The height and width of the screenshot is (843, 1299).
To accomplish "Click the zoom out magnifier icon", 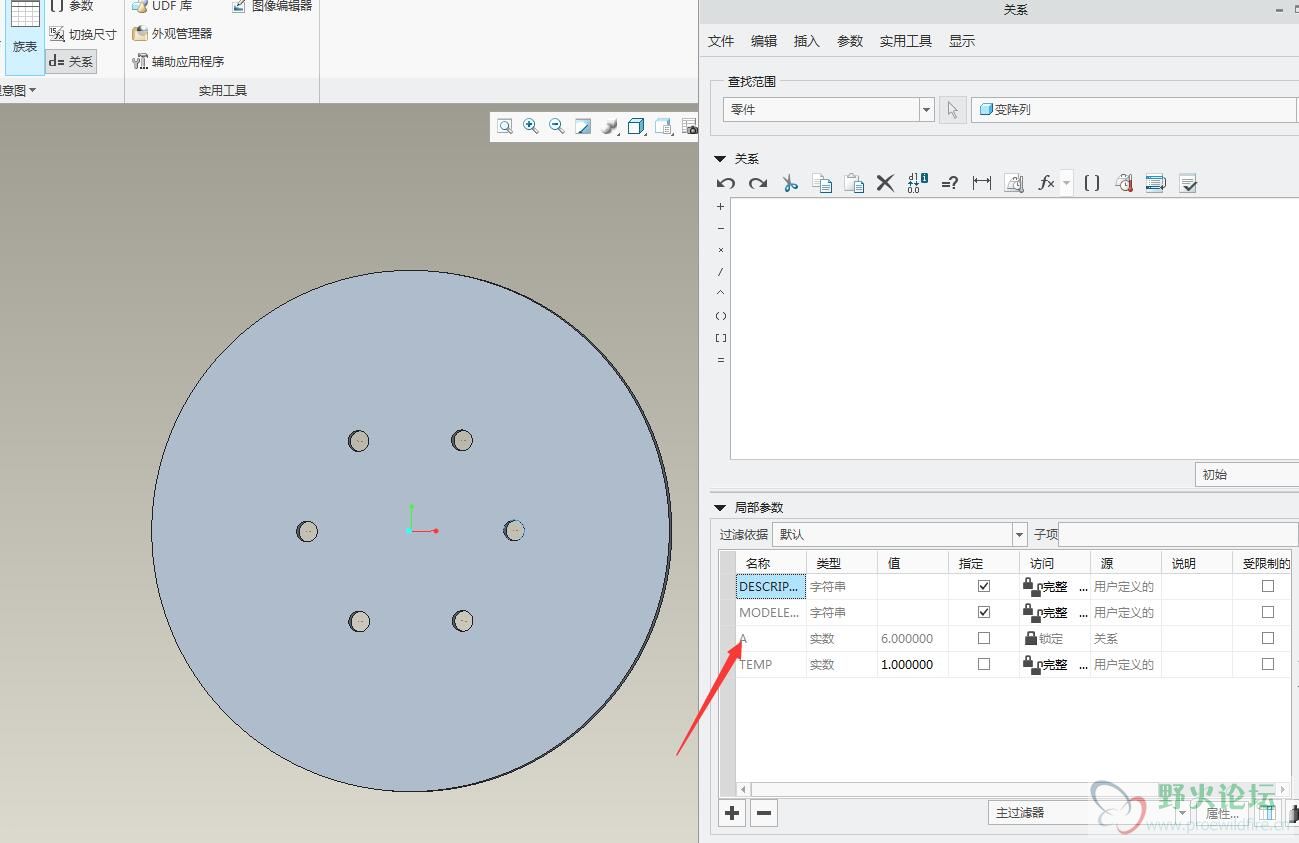I will click(557, 126).
